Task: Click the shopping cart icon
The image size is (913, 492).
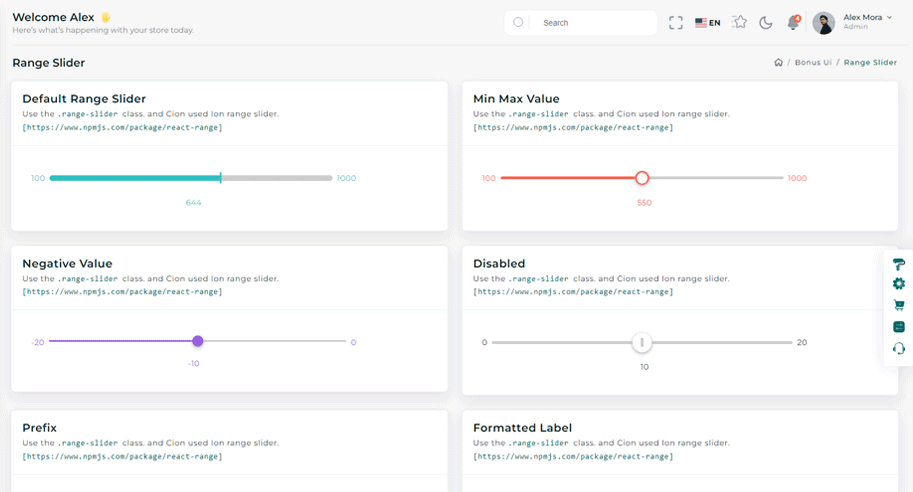Action: click(898, 305)
